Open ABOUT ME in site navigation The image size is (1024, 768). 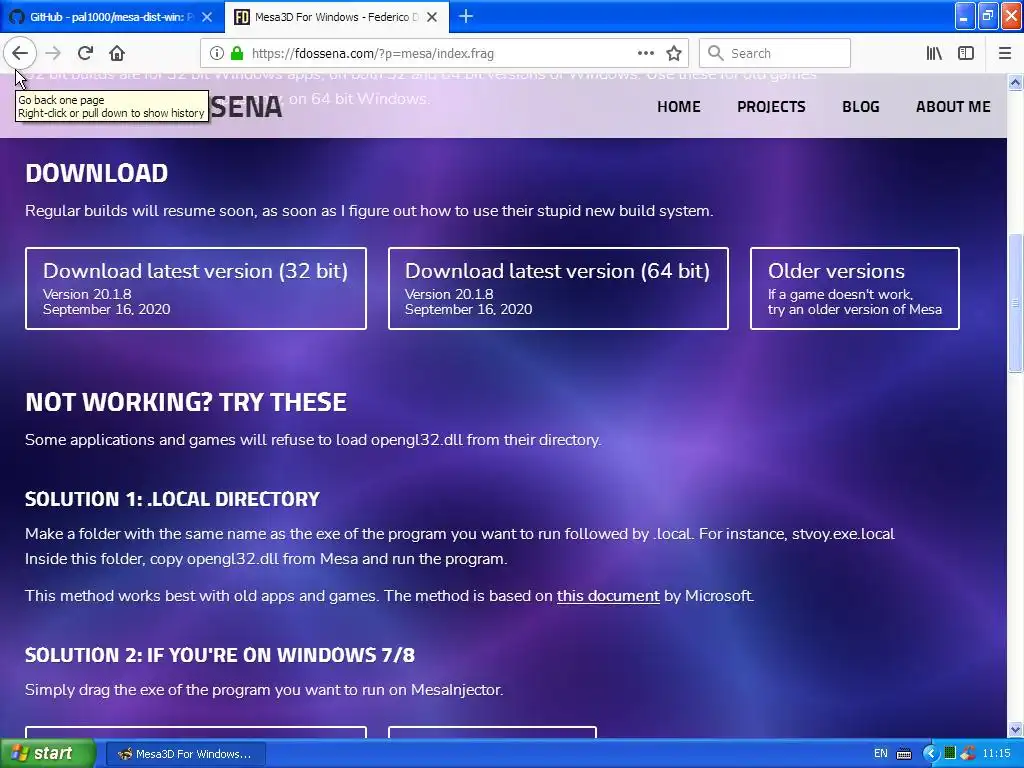point(953,106)
